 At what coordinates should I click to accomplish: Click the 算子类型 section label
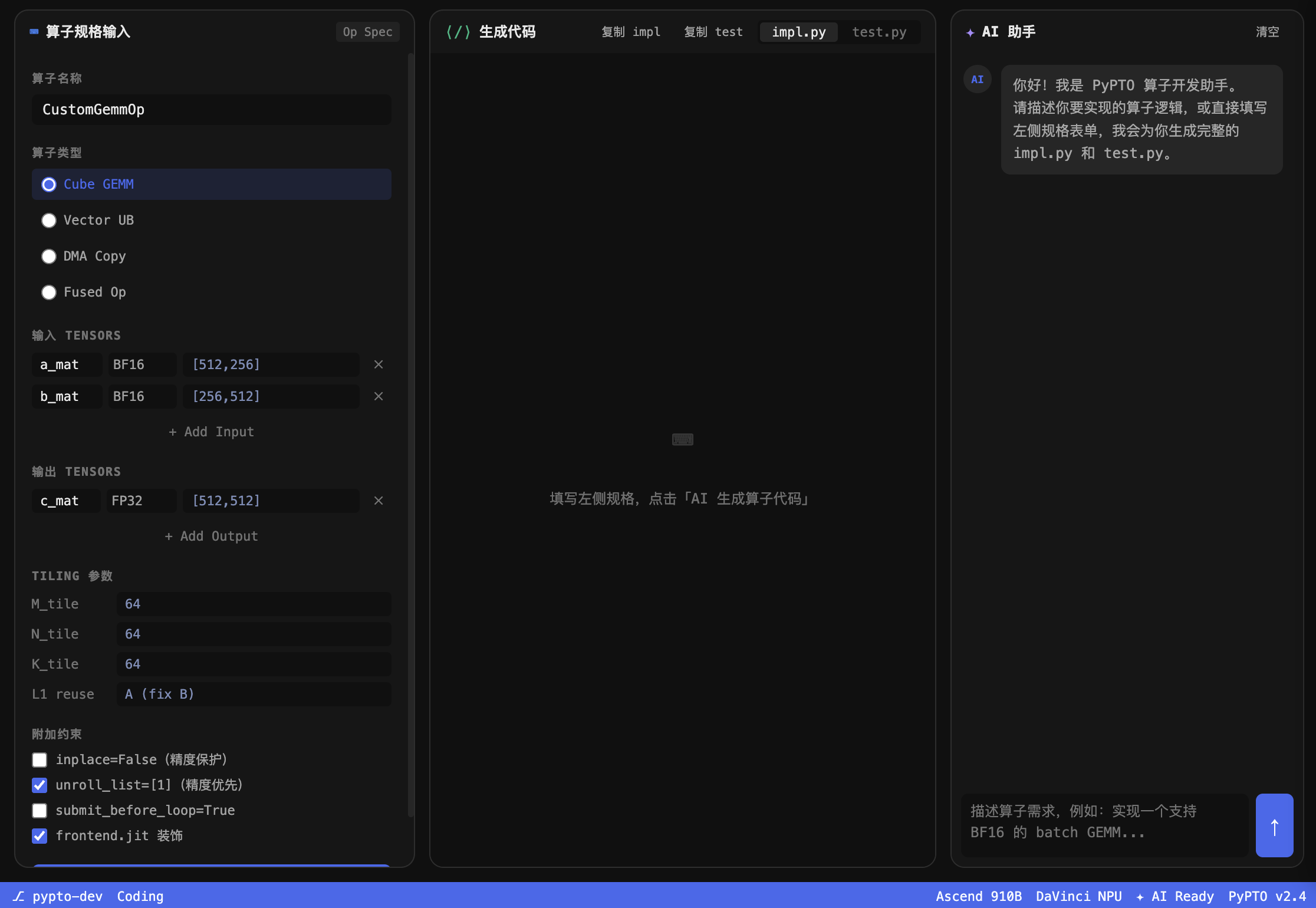pyautogui.click(x=57, y=153)
